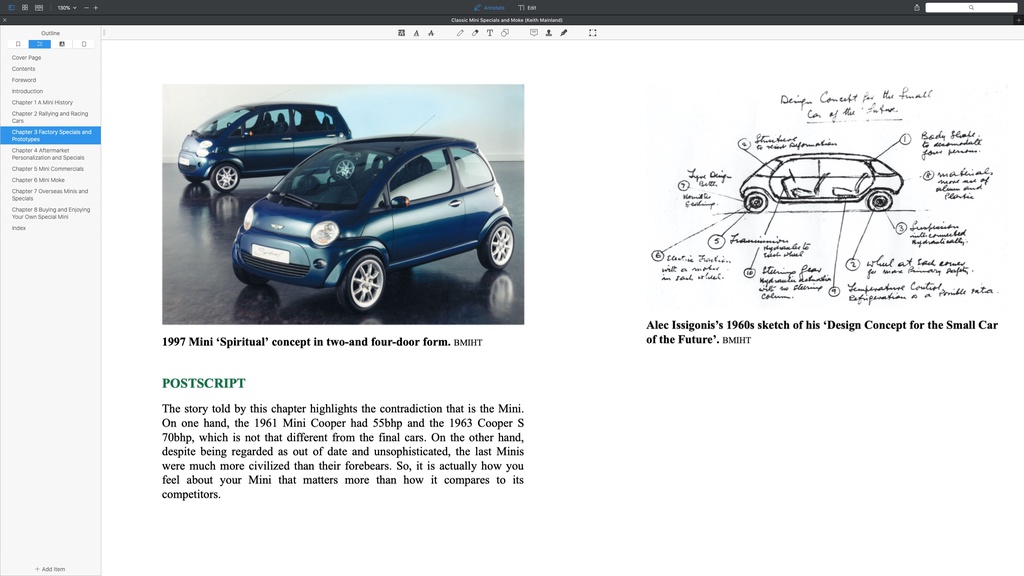1024x576 pixels.
Task: Select the pencil drawing tool
Action: point(460,33)
